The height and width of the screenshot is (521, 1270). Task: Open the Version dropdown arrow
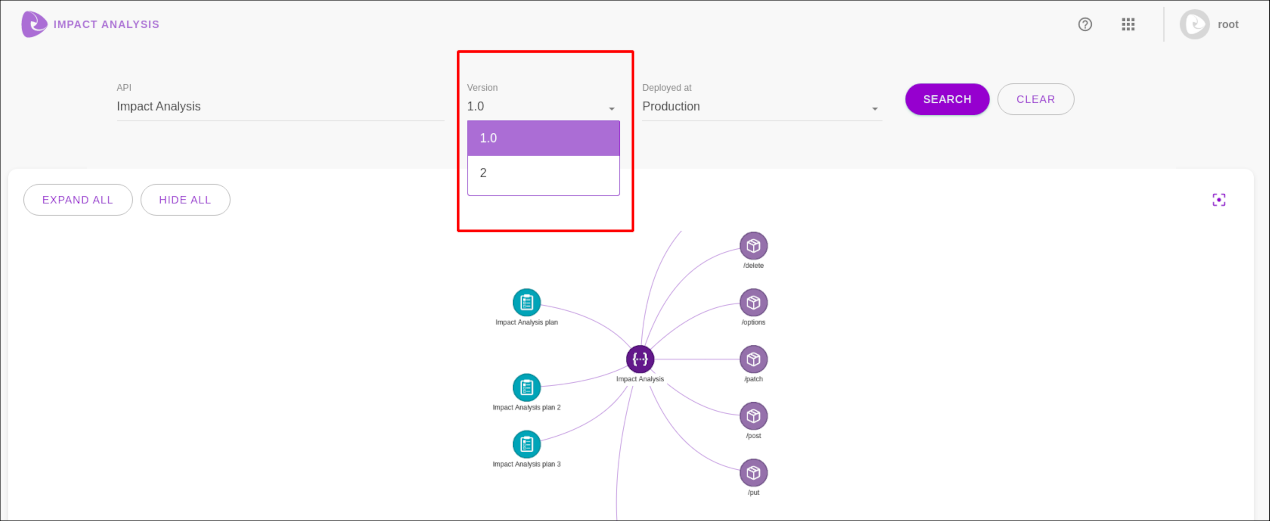pos(611,108)
